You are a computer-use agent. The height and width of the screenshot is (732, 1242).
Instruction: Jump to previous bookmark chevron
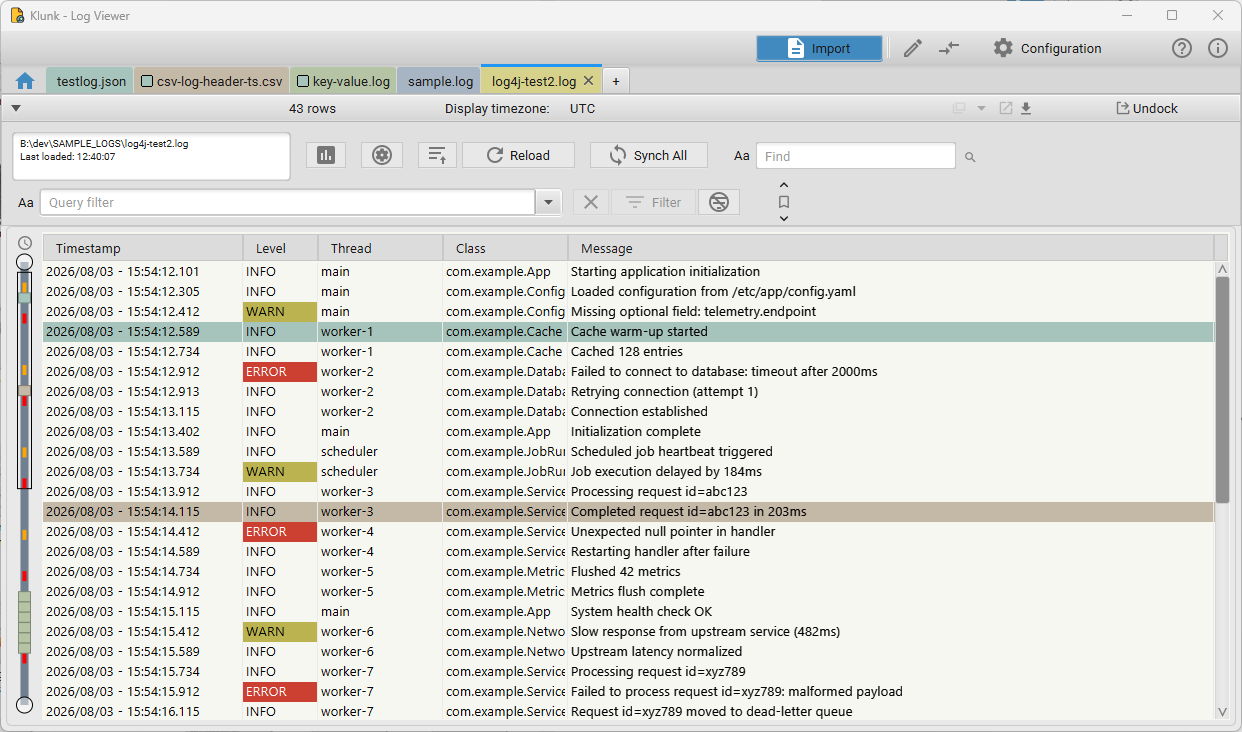[x=784, y=185]
